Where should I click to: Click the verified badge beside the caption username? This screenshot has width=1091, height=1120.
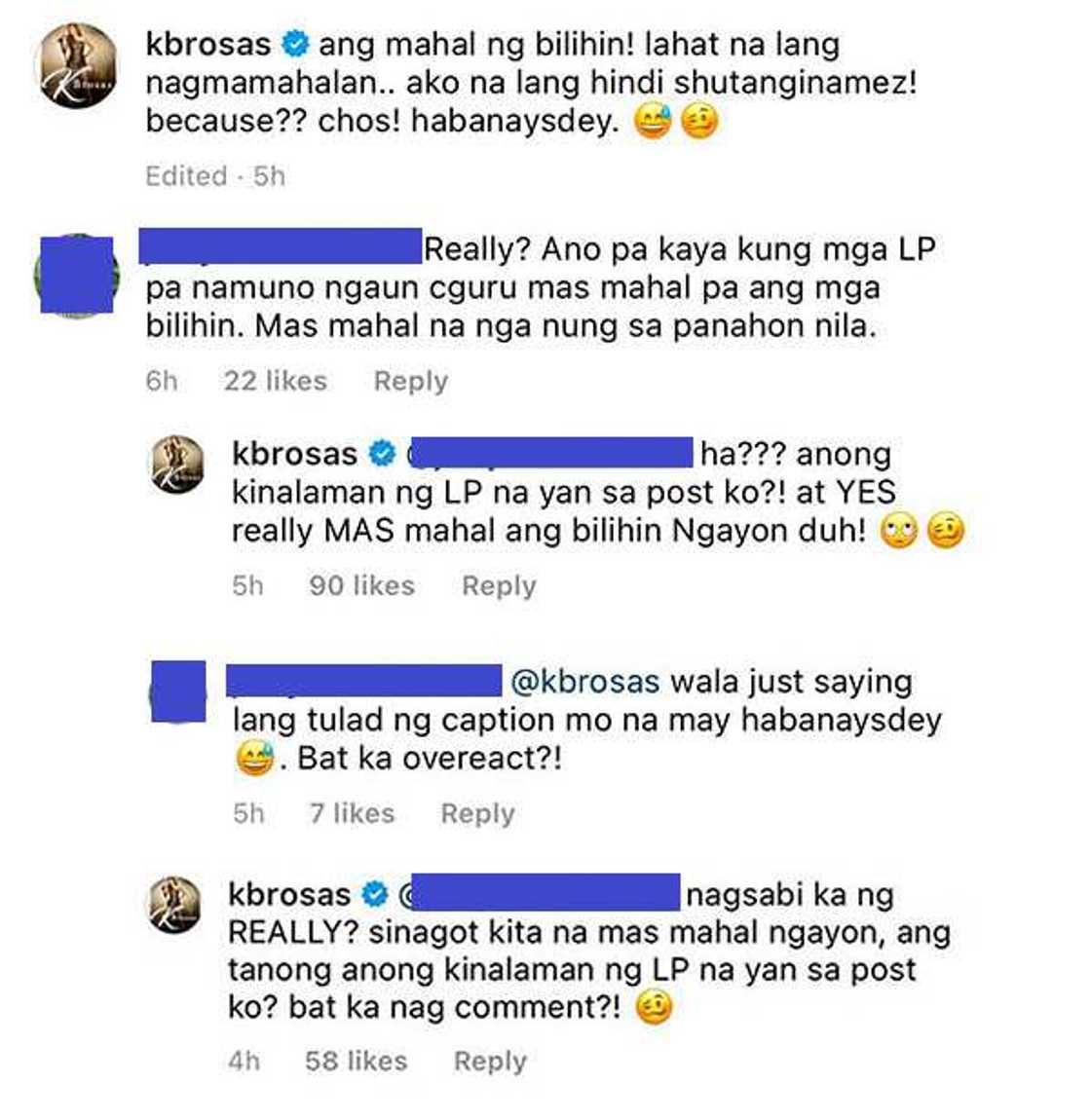[x=295, y=44]
